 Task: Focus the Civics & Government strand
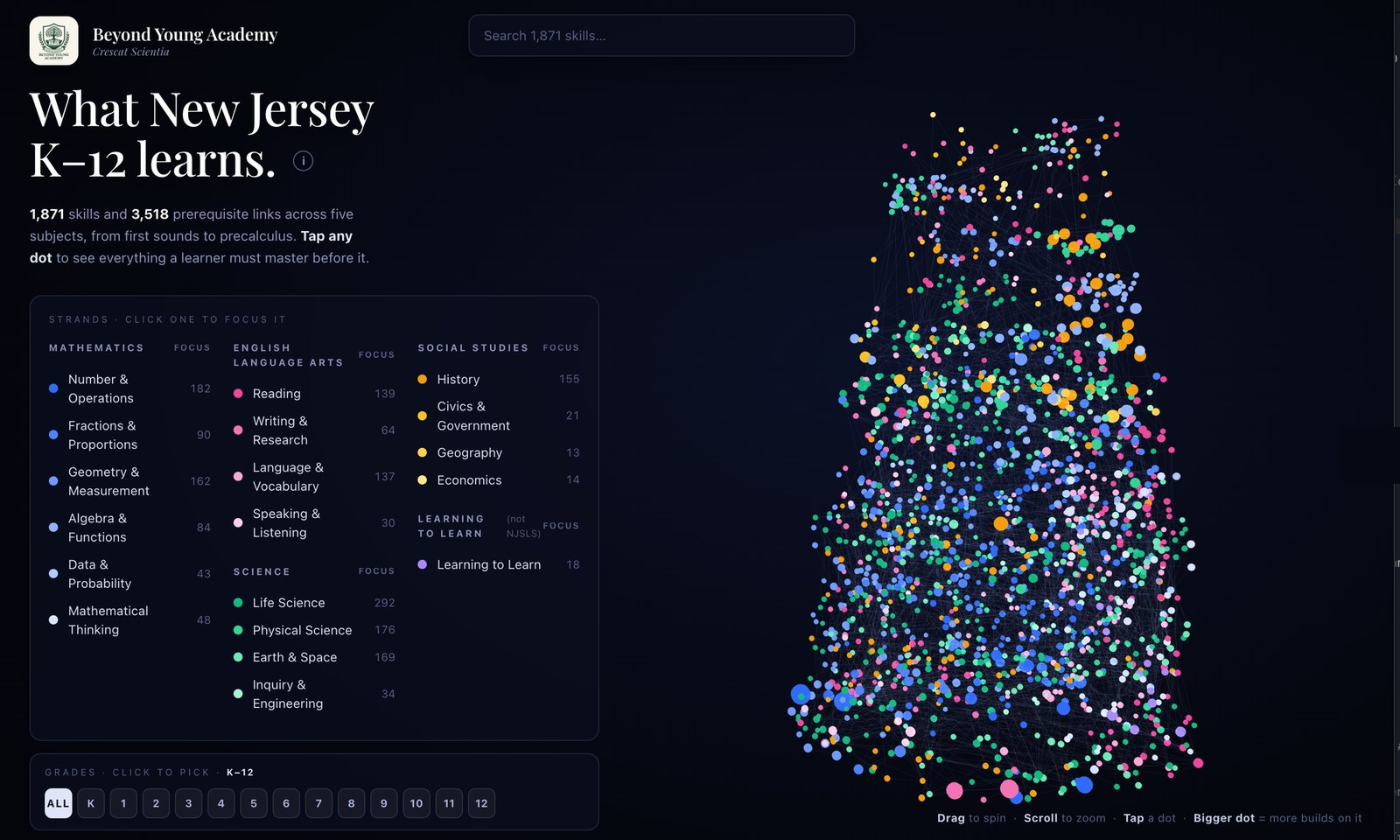(499, 416)
